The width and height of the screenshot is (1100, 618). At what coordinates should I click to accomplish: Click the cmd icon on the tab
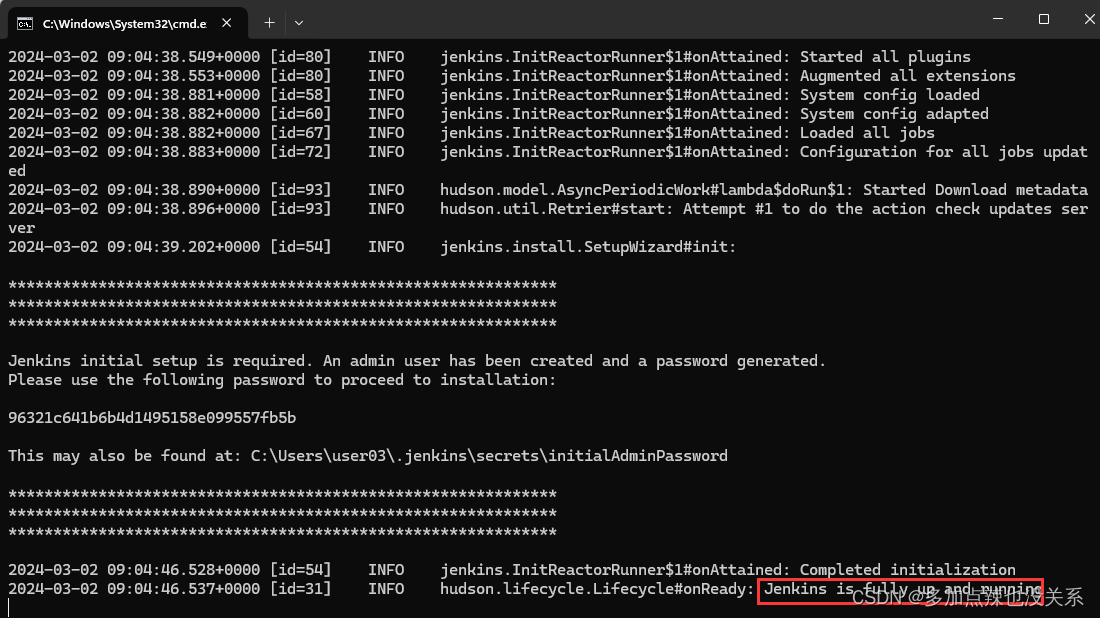click(25, 24)
